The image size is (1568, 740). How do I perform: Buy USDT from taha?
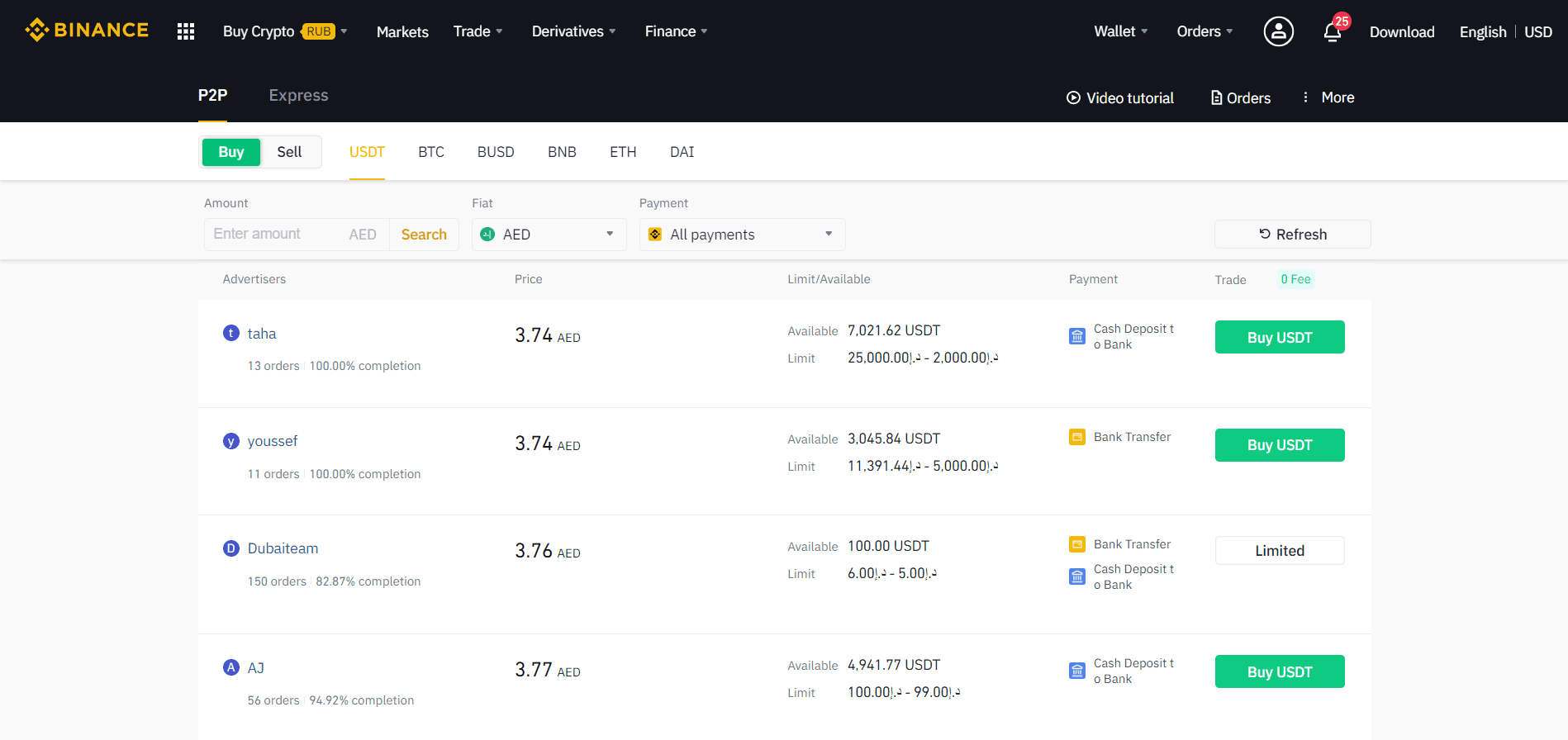1280,337
